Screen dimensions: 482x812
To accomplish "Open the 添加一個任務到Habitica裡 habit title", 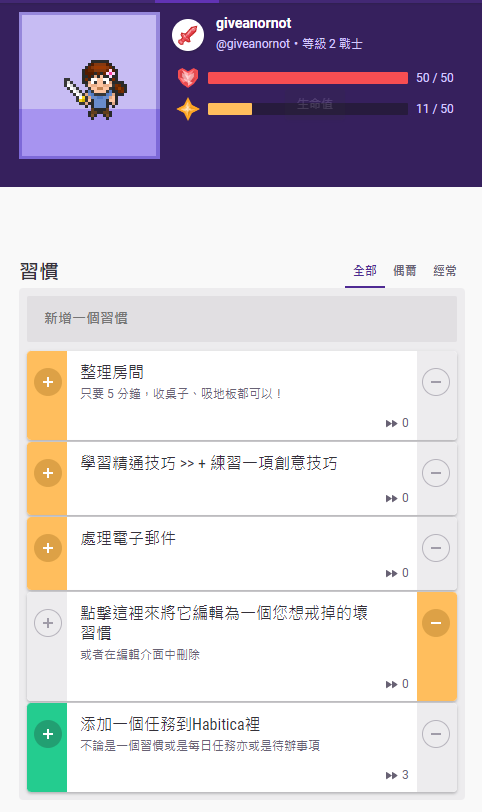I will (x=170, y=724).
